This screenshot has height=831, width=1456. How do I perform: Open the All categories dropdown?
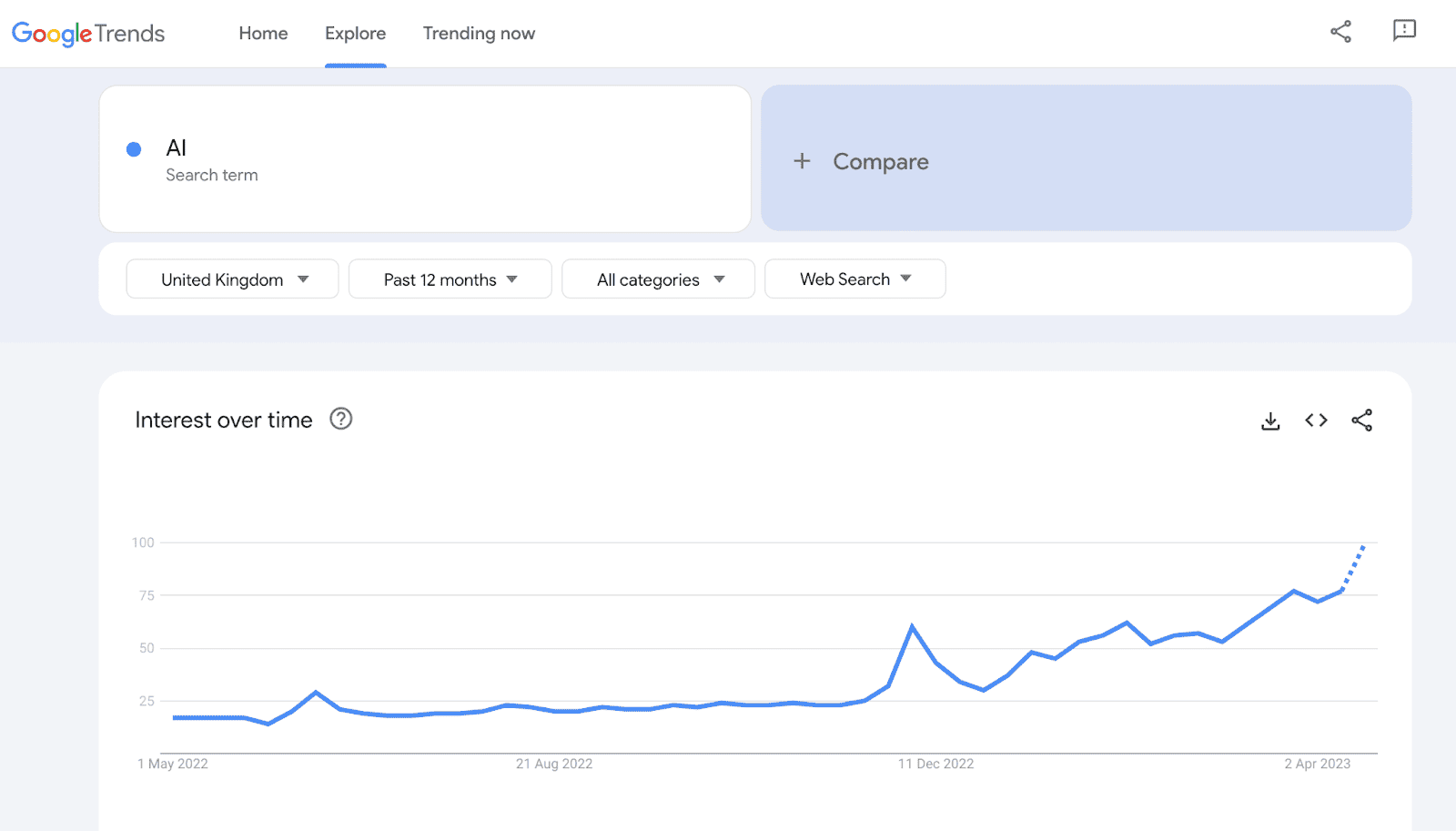658,279
